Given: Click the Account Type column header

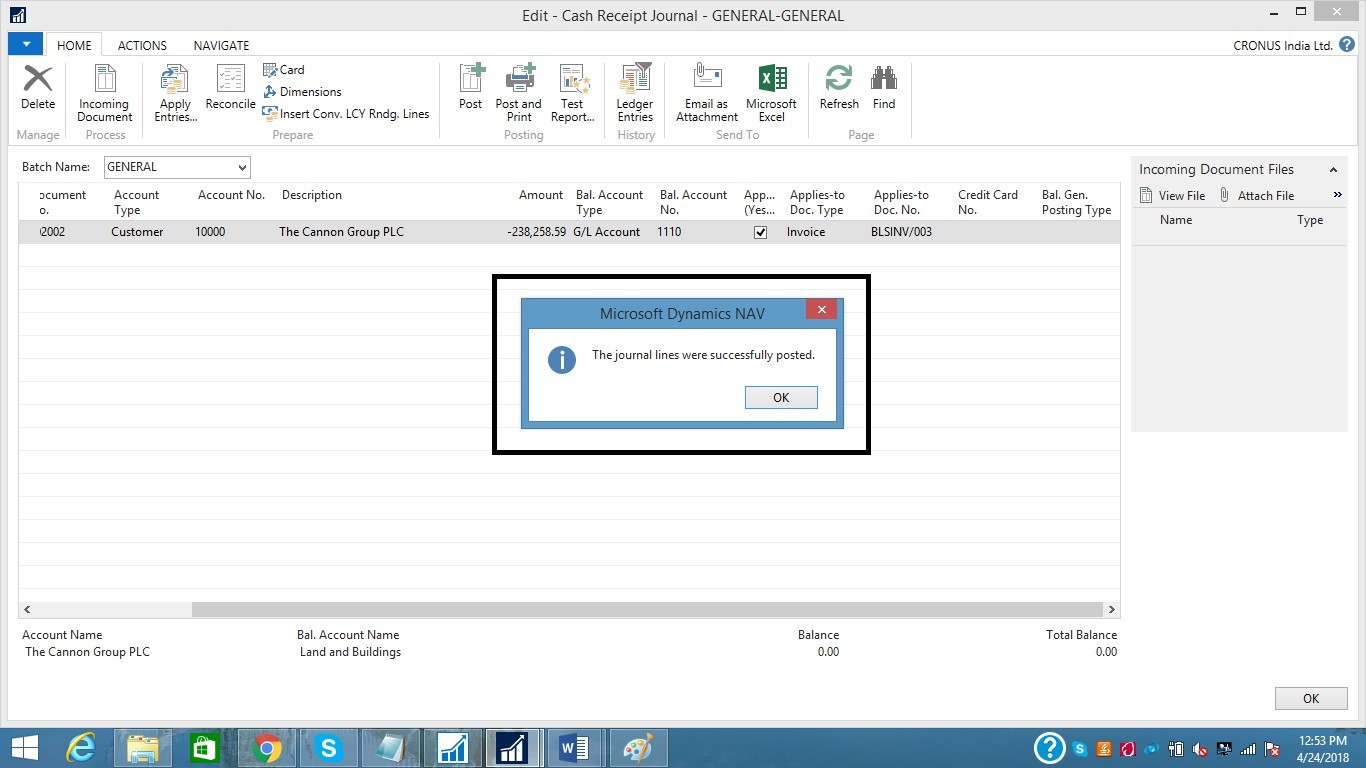Looking at the screenshot, I should click(x=137, y=202).
